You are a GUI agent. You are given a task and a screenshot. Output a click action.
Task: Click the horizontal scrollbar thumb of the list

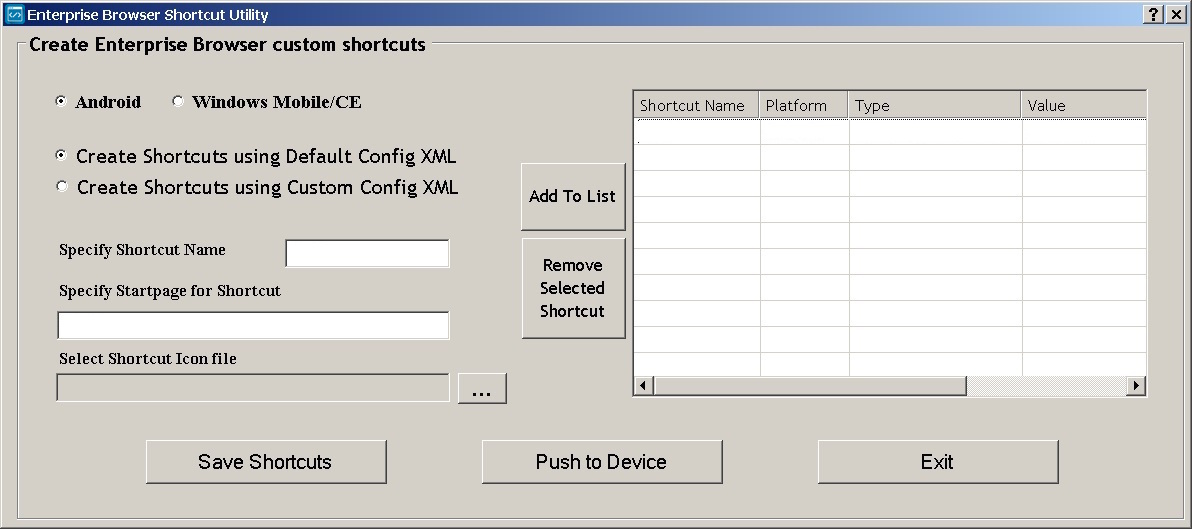(x=810, y=385)
